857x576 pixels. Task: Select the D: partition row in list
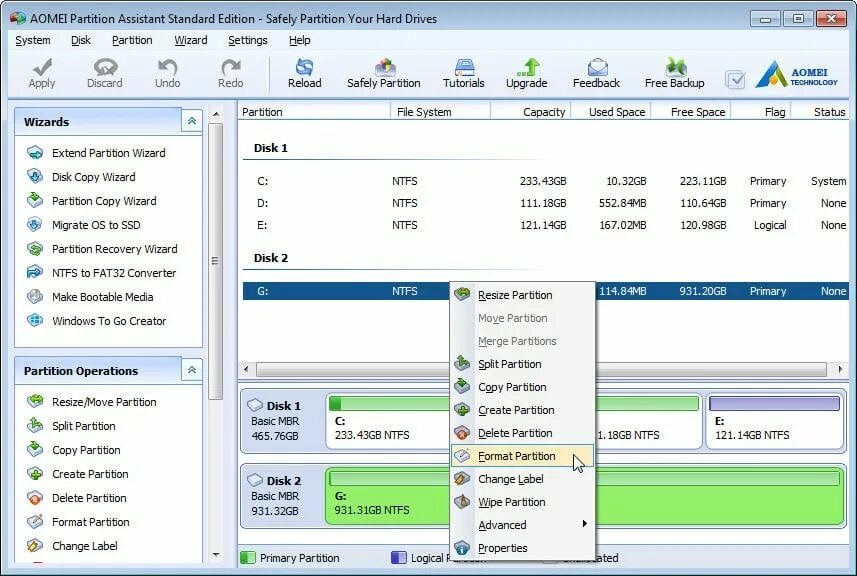[545, 203]
